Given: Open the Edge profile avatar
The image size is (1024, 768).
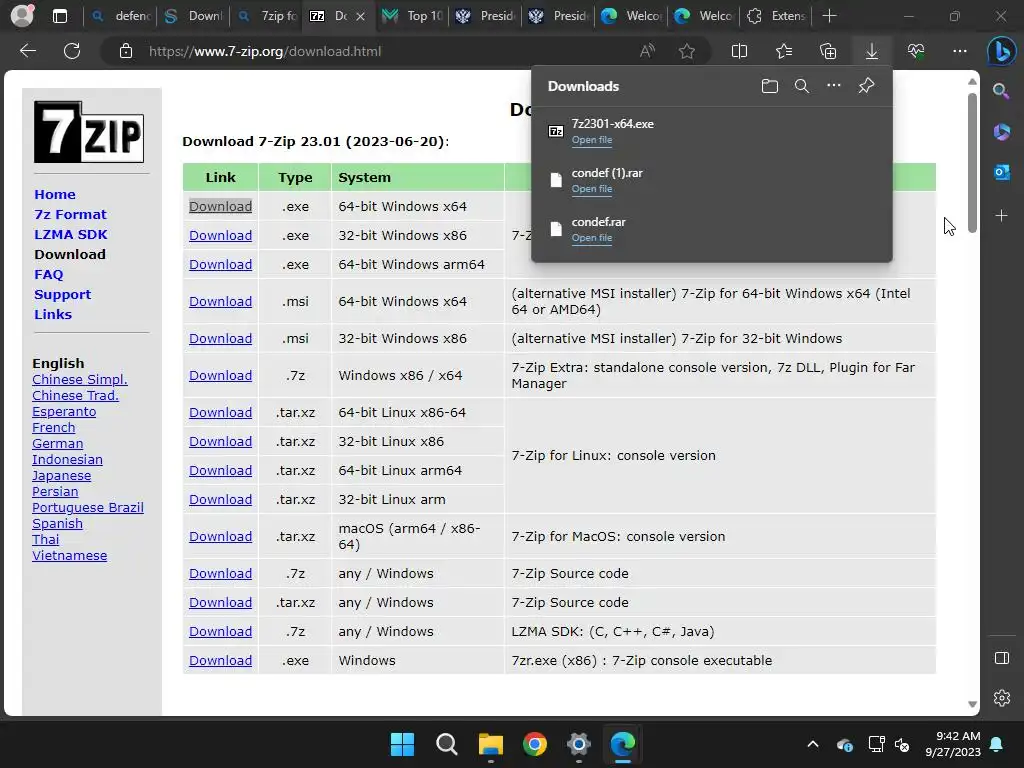Looking at the screenshot, I should [22, 16].
